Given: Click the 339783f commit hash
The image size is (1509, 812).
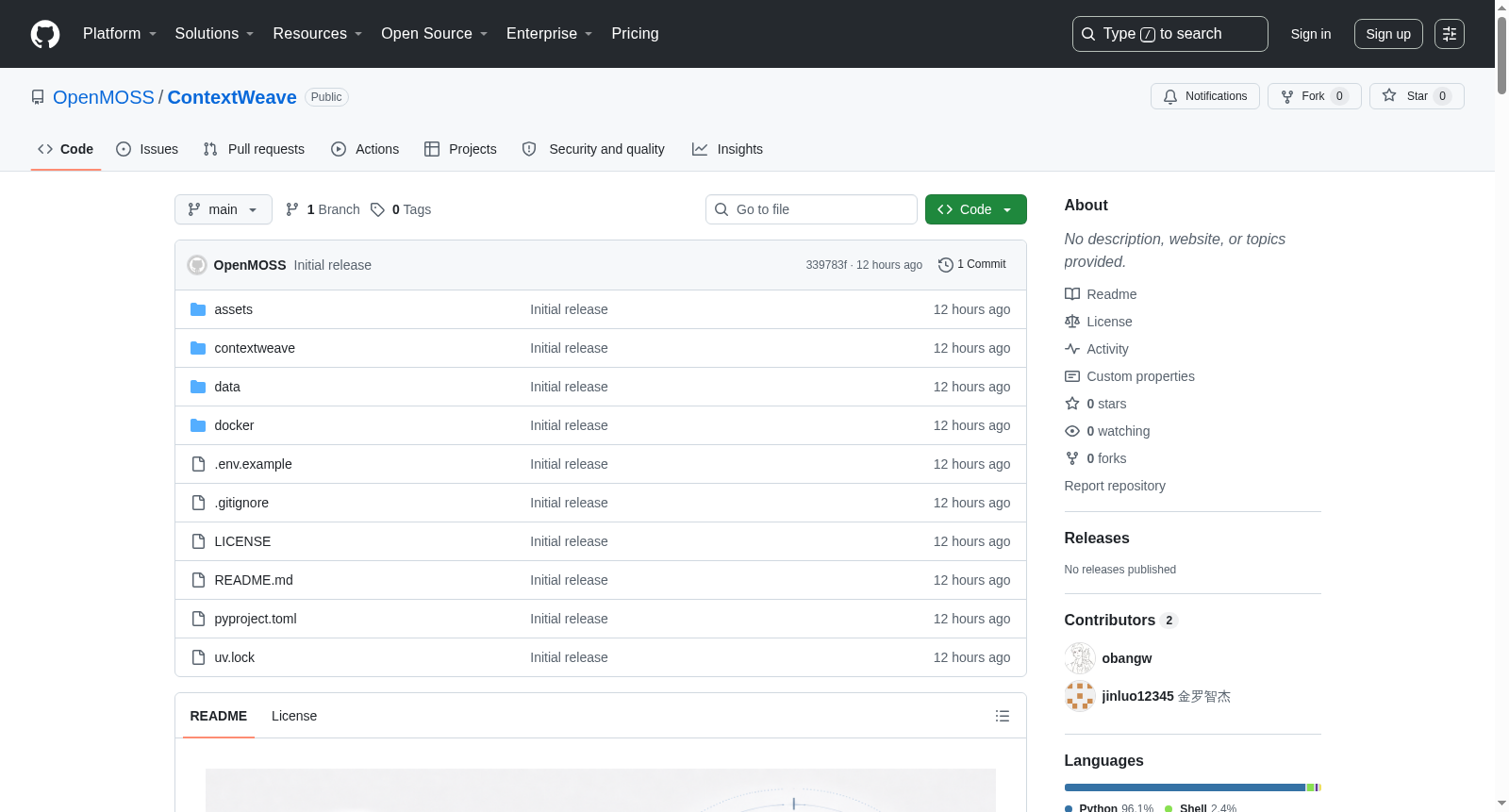Looking at the screenshot, I should (x=826, y=265).
